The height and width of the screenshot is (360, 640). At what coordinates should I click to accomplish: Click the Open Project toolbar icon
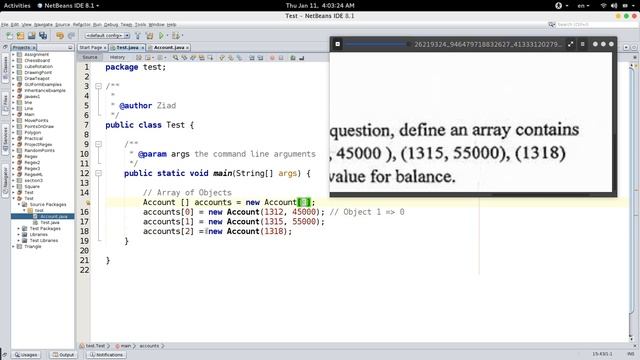click(31, 36)
